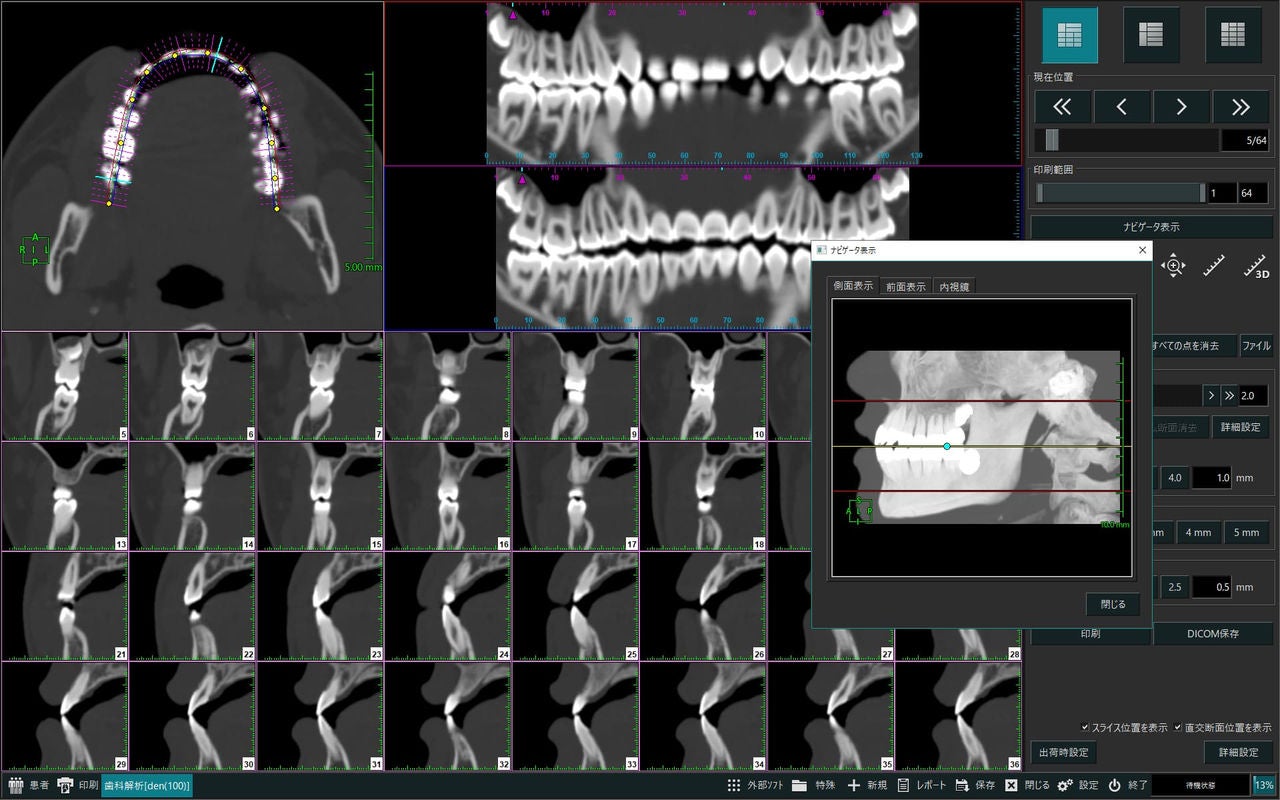Click the 現在位置 slider track
Screen dimensions: 1280x800
[1127, 140]
